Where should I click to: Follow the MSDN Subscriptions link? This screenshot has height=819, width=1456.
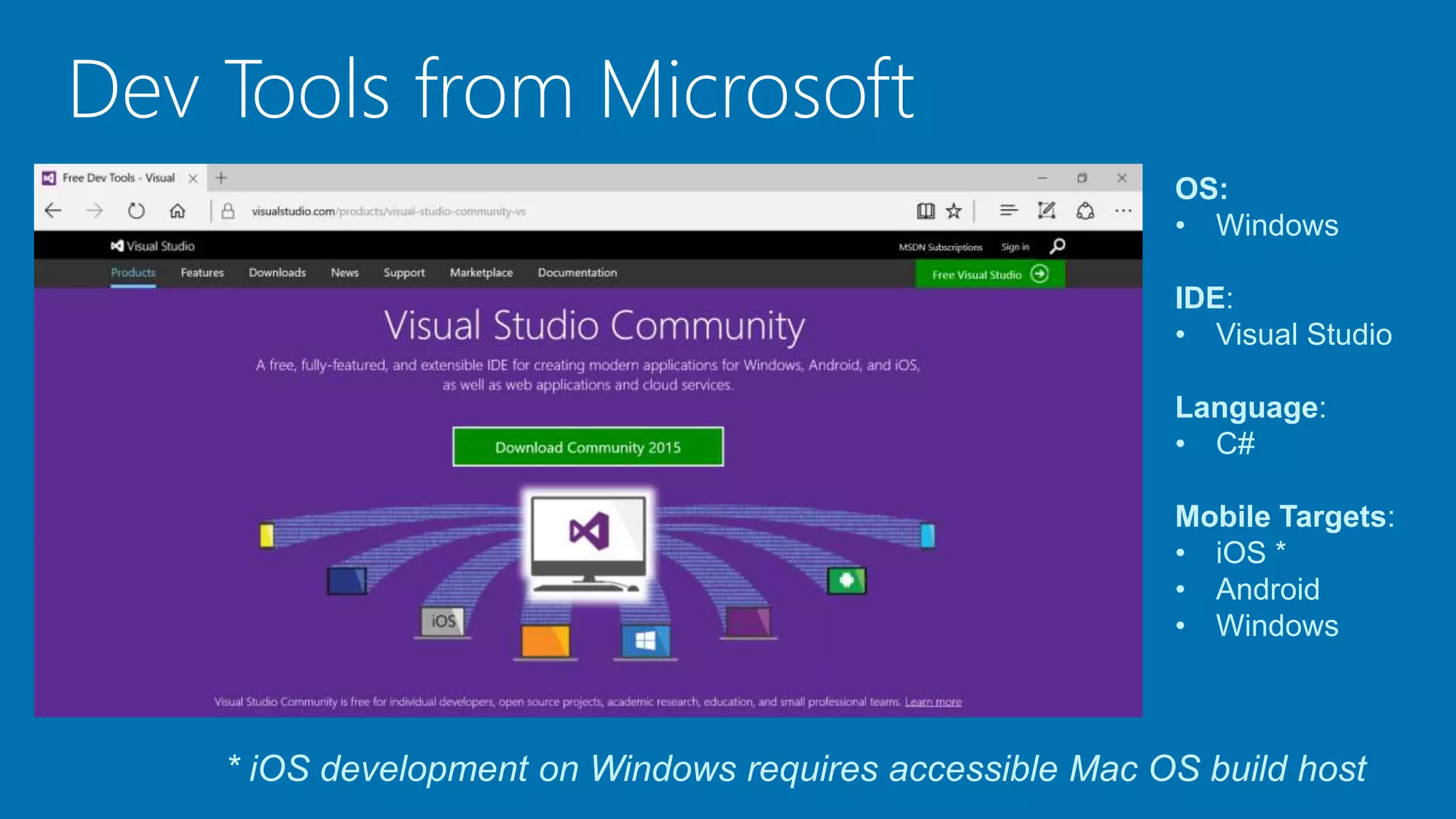(940, 247)
